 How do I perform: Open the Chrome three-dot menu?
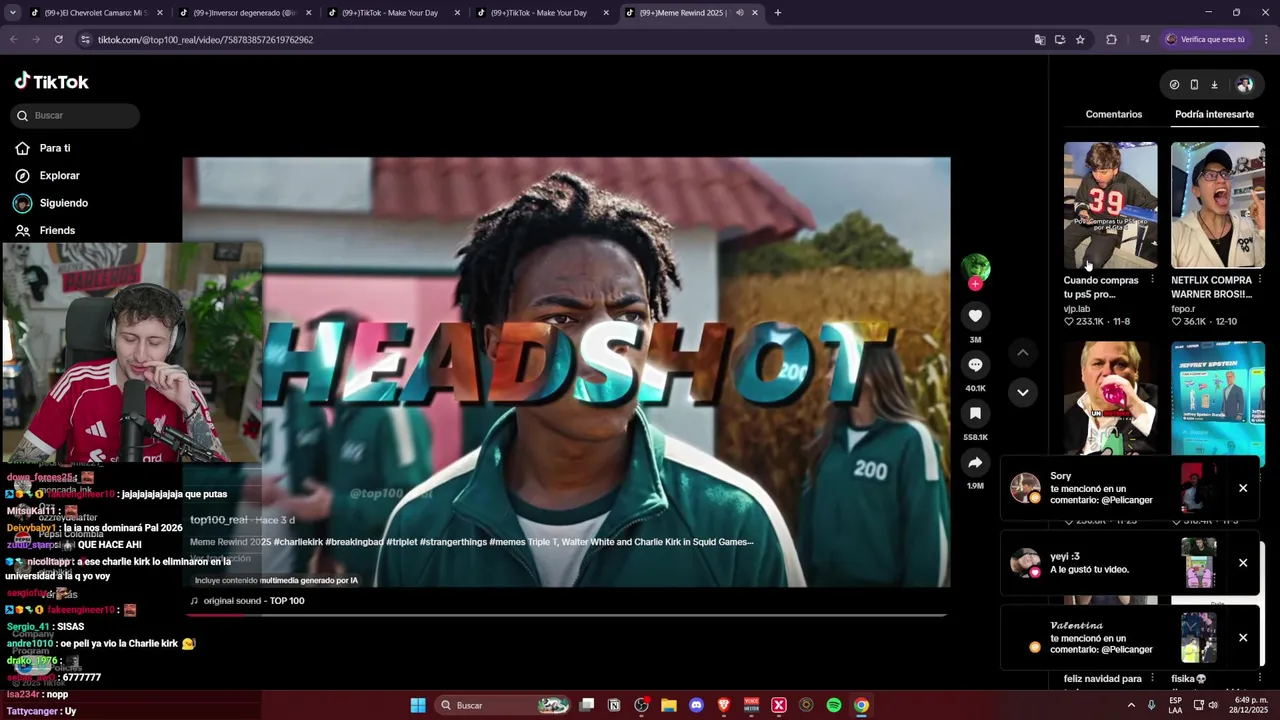click(1266, 40)
